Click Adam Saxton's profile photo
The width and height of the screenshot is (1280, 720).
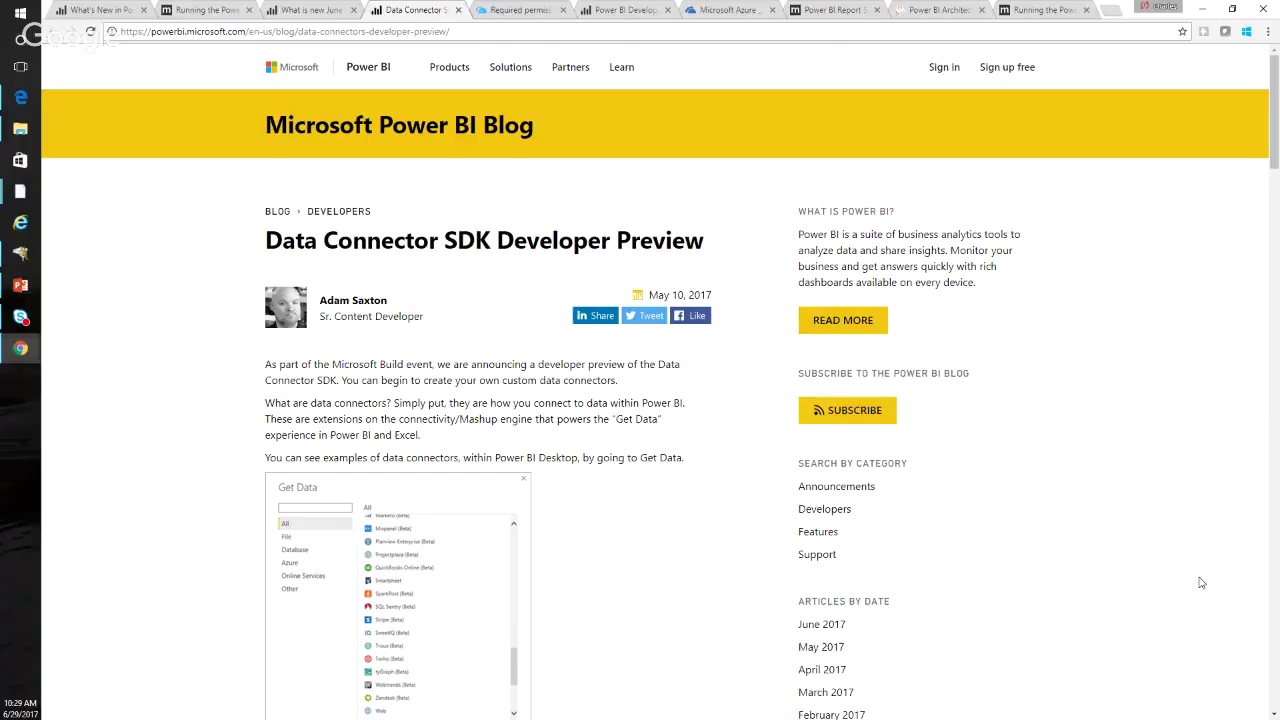pos(286,308)
